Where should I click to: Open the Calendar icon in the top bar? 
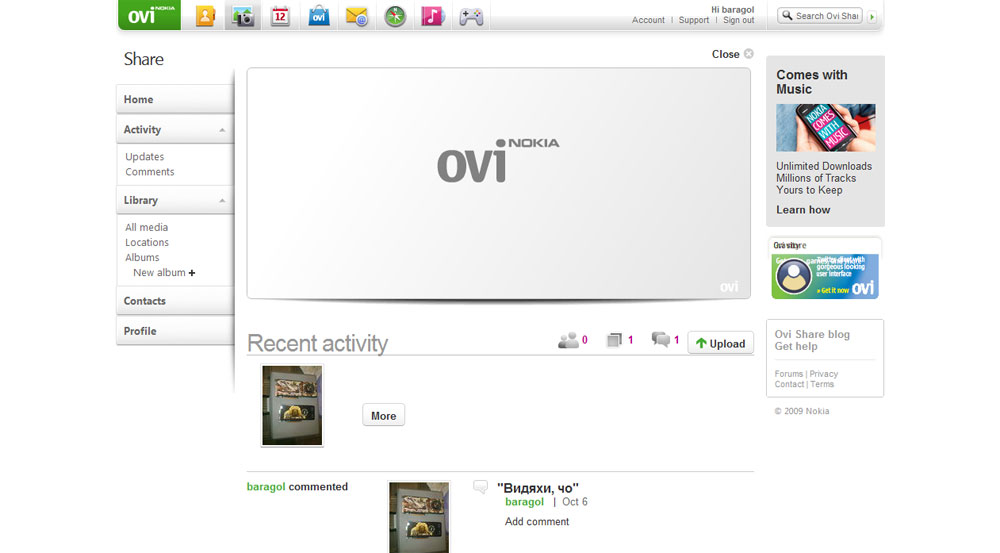(x=280, y=16)
